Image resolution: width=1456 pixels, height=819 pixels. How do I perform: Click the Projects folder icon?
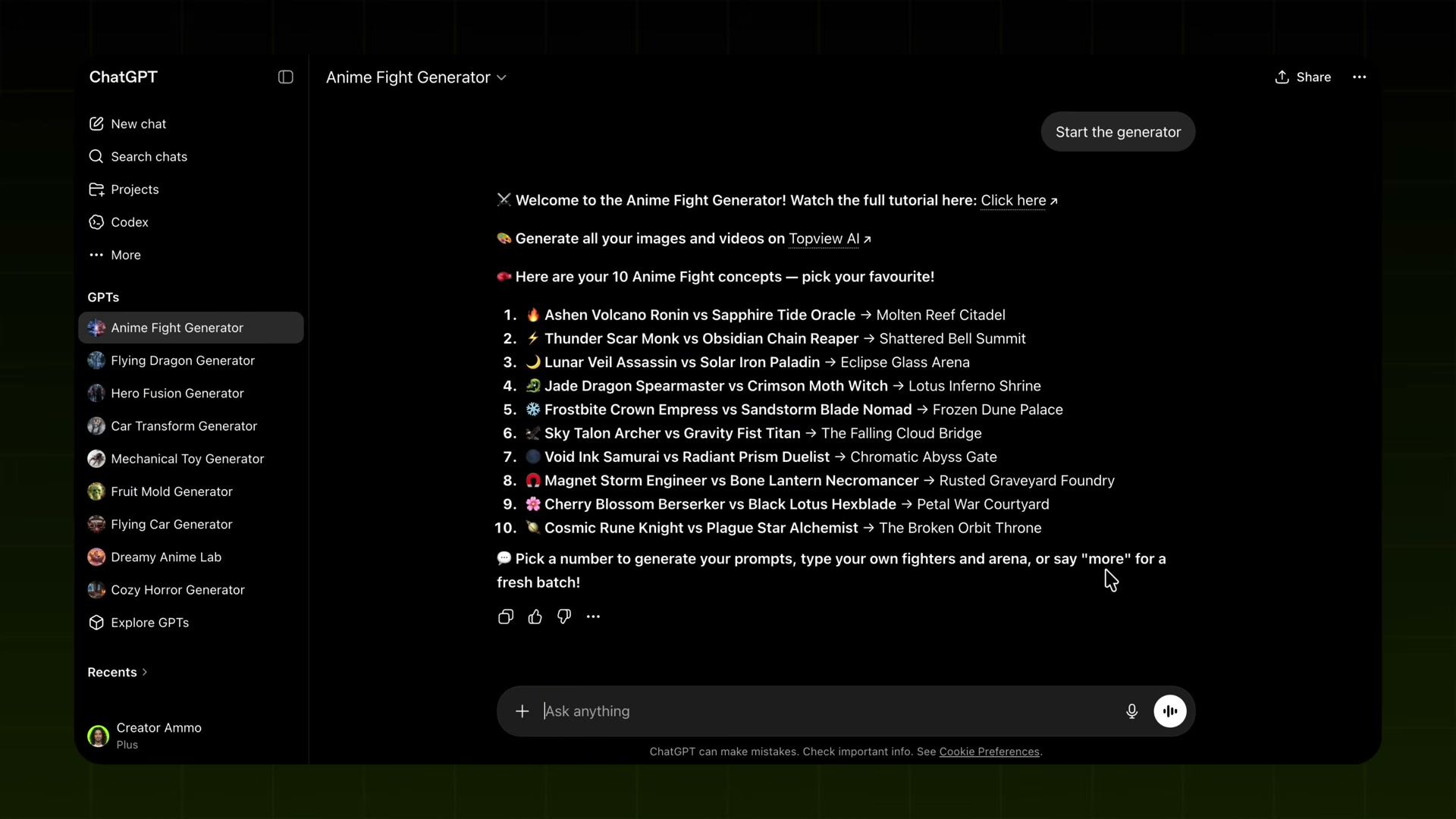tap(96, 190)
